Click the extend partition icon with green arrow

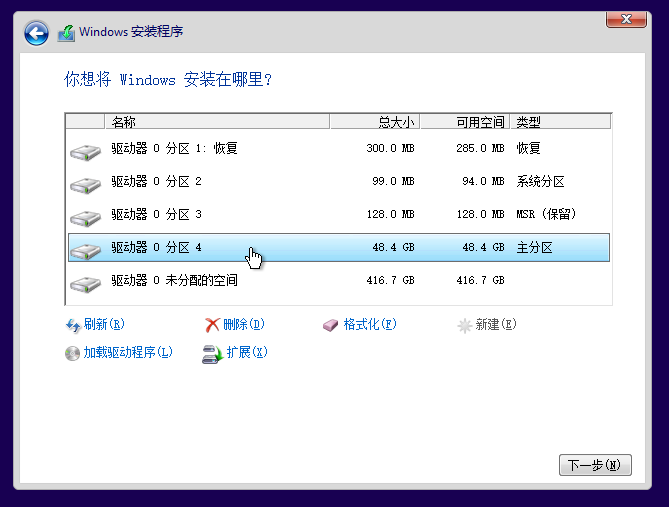point(212,354)
